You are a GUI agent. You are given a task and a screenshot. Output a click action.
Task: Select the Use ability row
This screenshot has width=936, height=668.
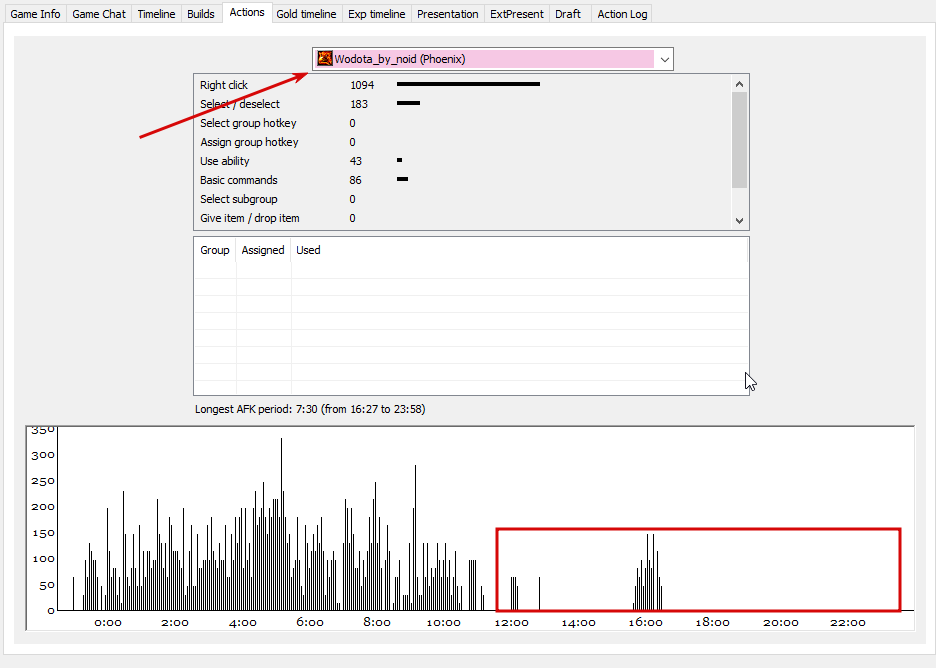[463, 161]
